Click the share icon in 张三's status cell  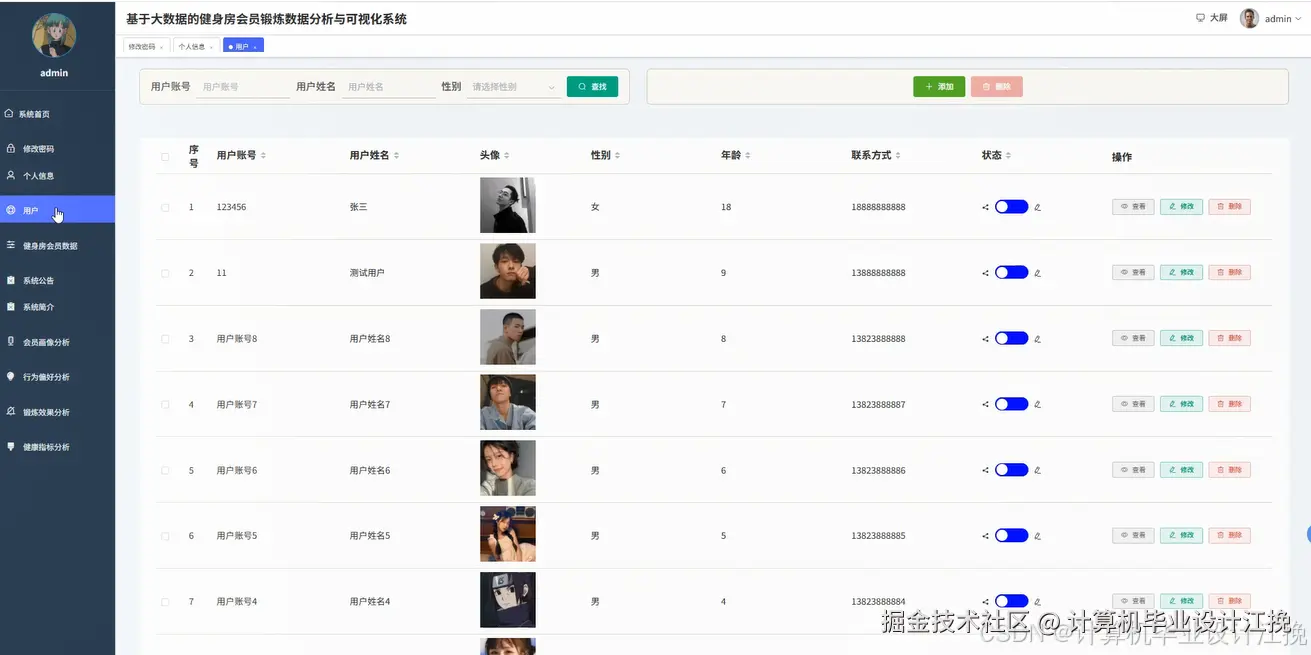(986, 207)
